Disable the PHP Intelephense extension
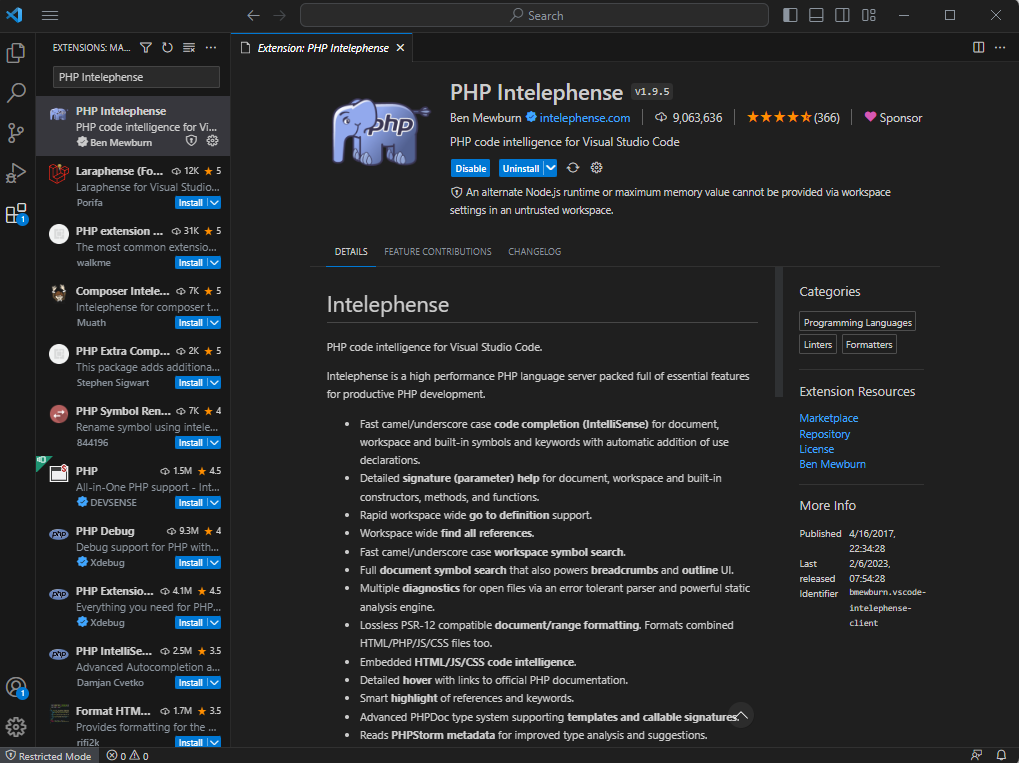This screenshot has height=763, width=1019. (x=471, y=168)
